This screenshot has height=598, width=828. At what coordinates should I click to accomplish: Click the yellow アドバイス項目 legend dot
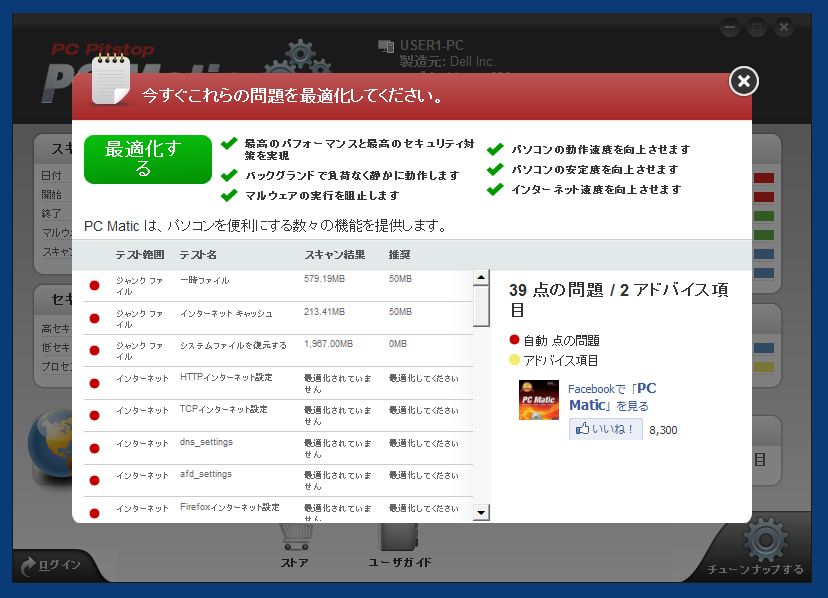point(514,360)
